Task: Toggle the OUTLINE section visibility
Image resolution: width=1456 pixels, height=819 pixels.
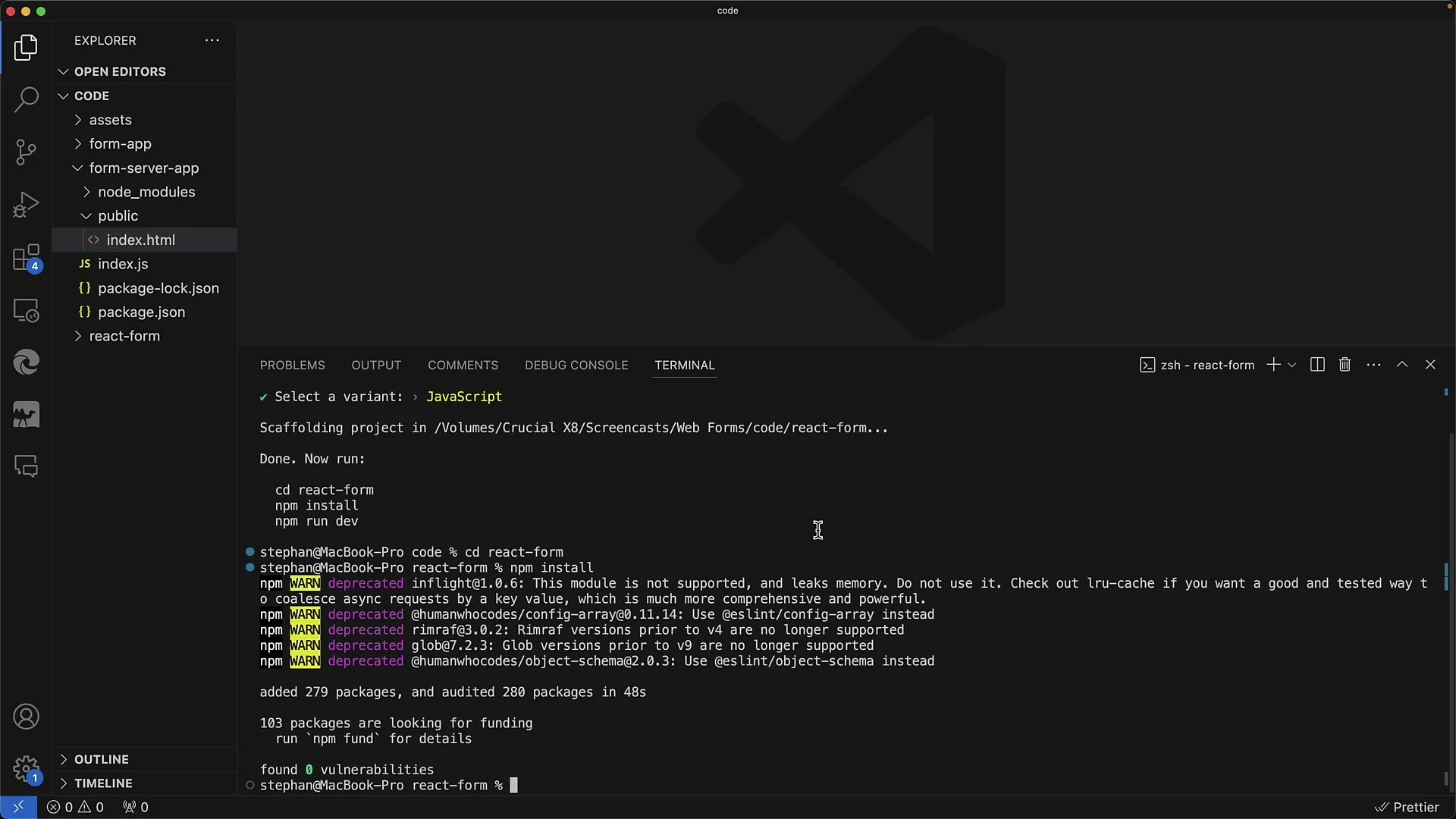Action: (x=101, y=758)
